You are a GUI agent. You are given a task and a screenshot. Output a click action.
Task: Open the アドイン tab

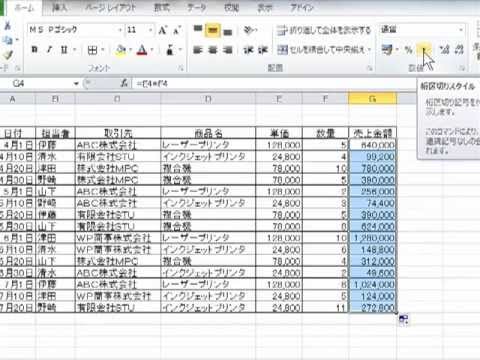[302, 8]
